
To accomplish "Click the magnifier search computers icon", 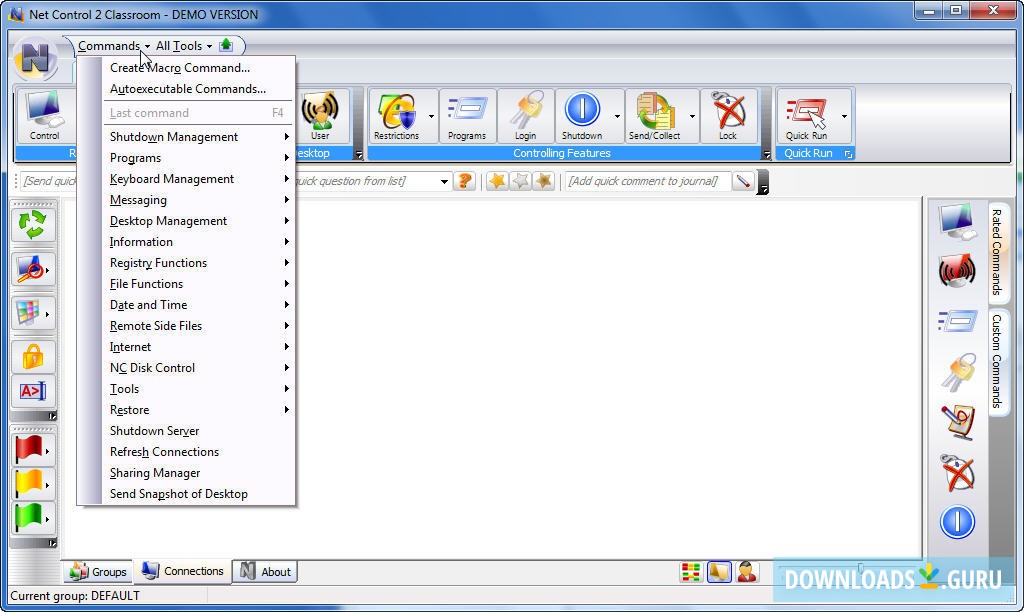I will point(30,269).
